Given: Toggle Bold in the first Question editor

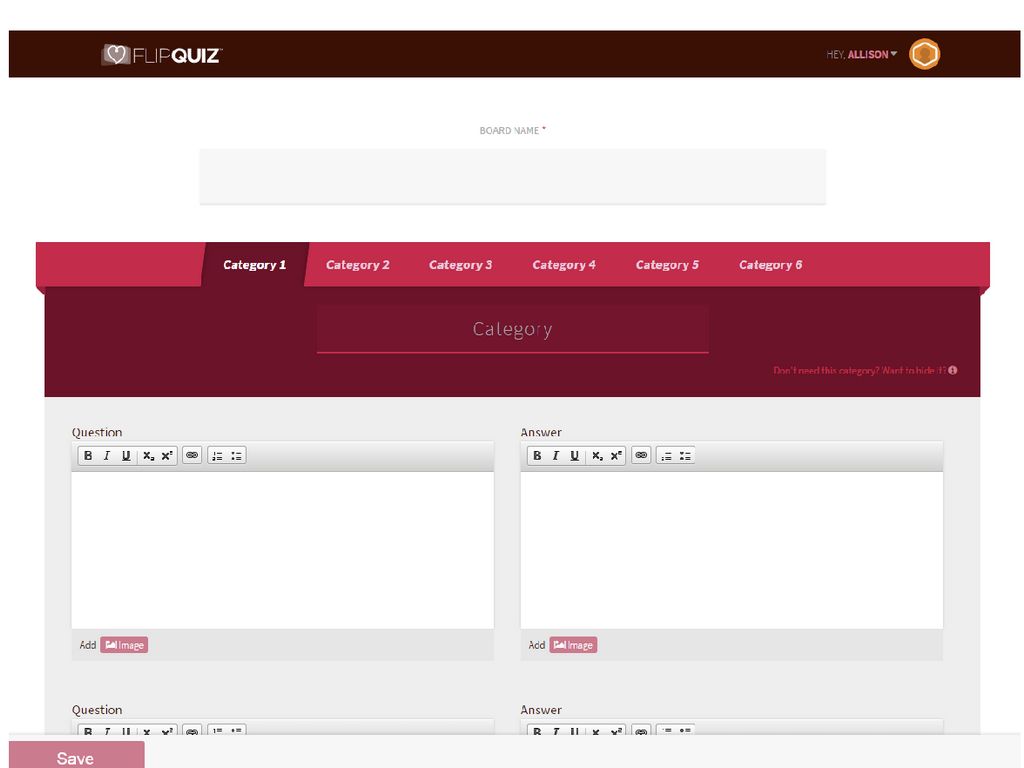Looking at the screenshot, I should point(88,456).
